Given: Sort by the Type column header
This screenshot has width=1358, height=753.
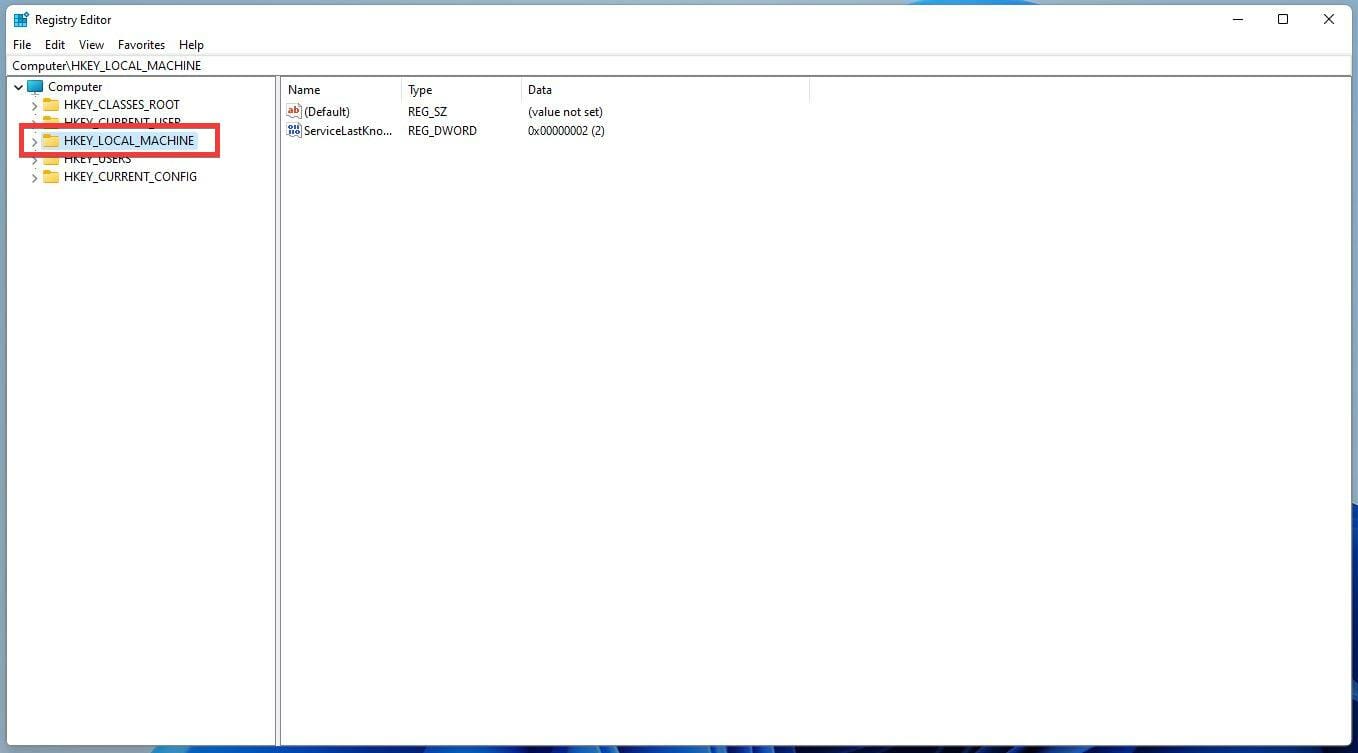Looking at the screenshot, I should [461, 90].
